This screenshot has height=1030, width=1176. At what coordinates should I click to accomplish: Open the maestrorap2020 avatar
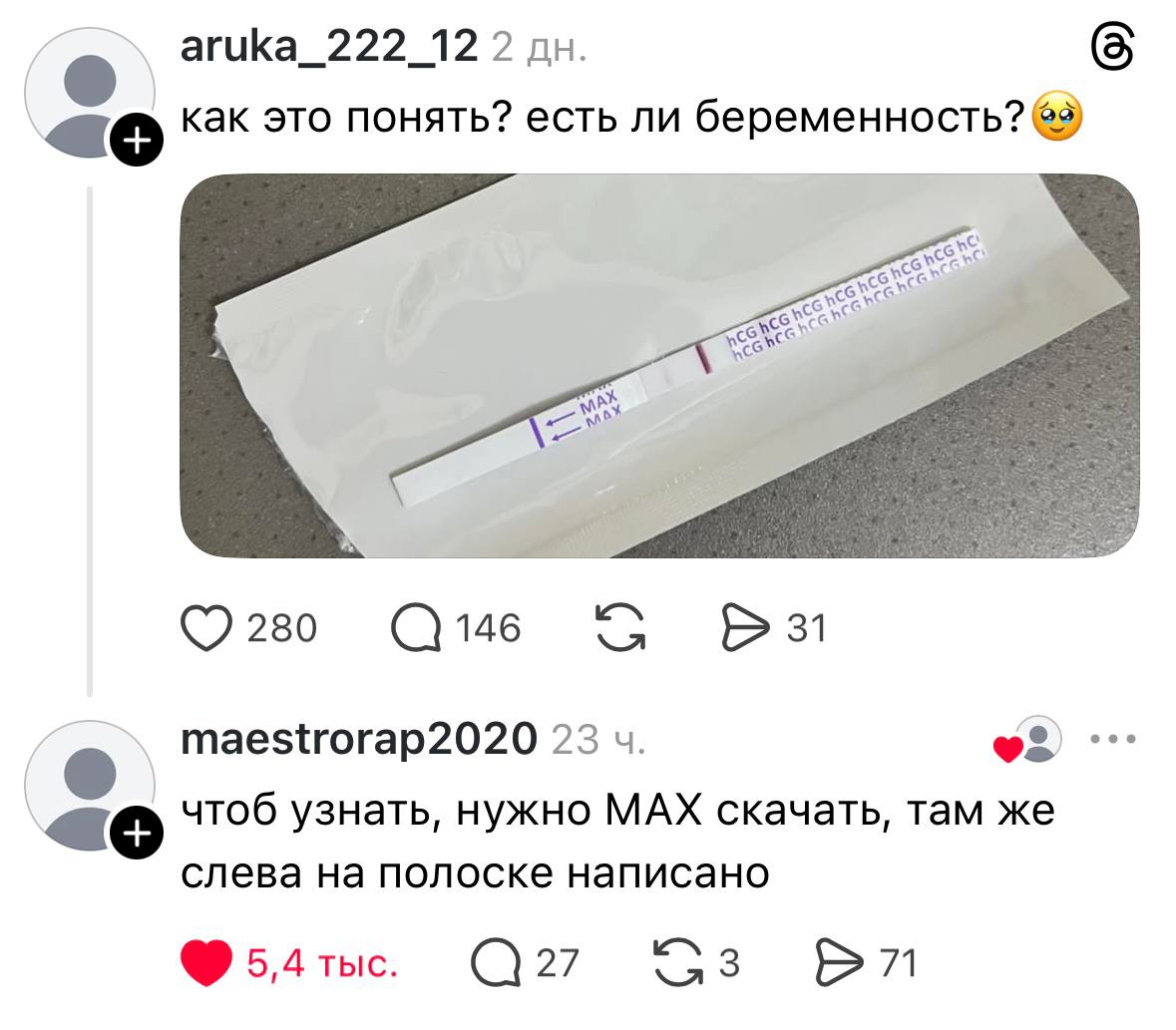[90, 786]
